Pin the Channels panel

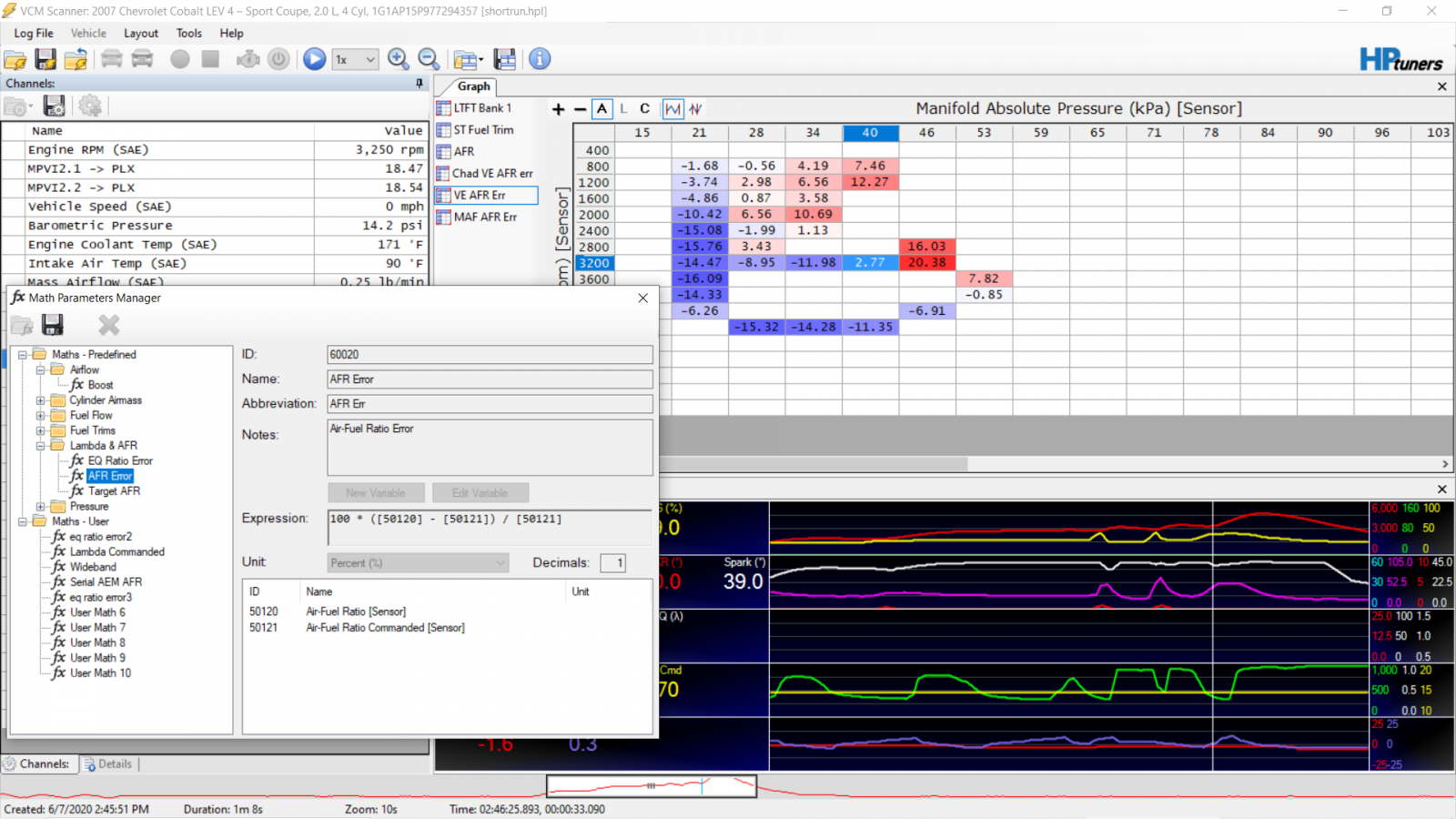(x=420, y=84)
